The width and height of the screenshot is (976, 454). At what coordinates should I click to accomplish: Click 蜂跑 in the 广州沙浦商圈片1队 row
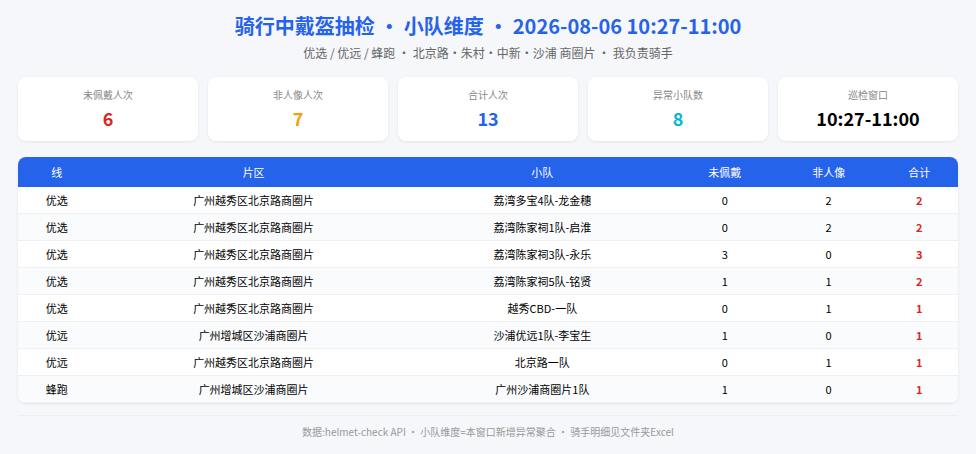(57, 390)
